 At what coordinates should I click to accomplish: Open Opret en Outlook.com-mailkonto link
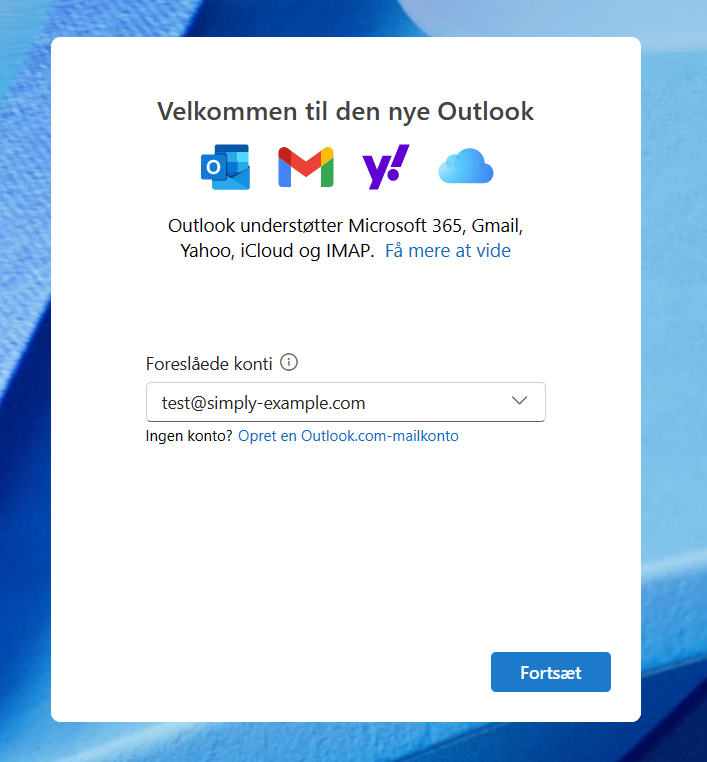[x=348, y=436]
